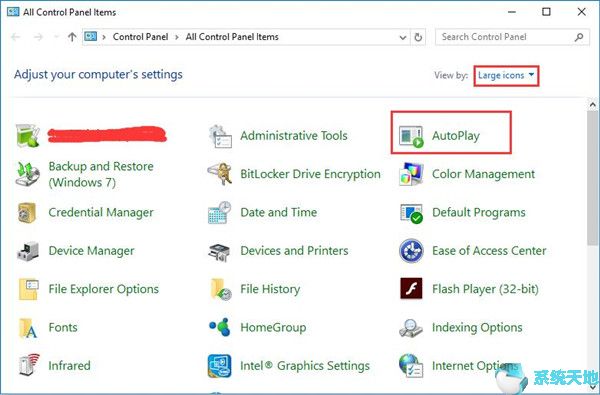Click the HomeGroup icon
Screen dimensions: 600x395
[220, 327]
